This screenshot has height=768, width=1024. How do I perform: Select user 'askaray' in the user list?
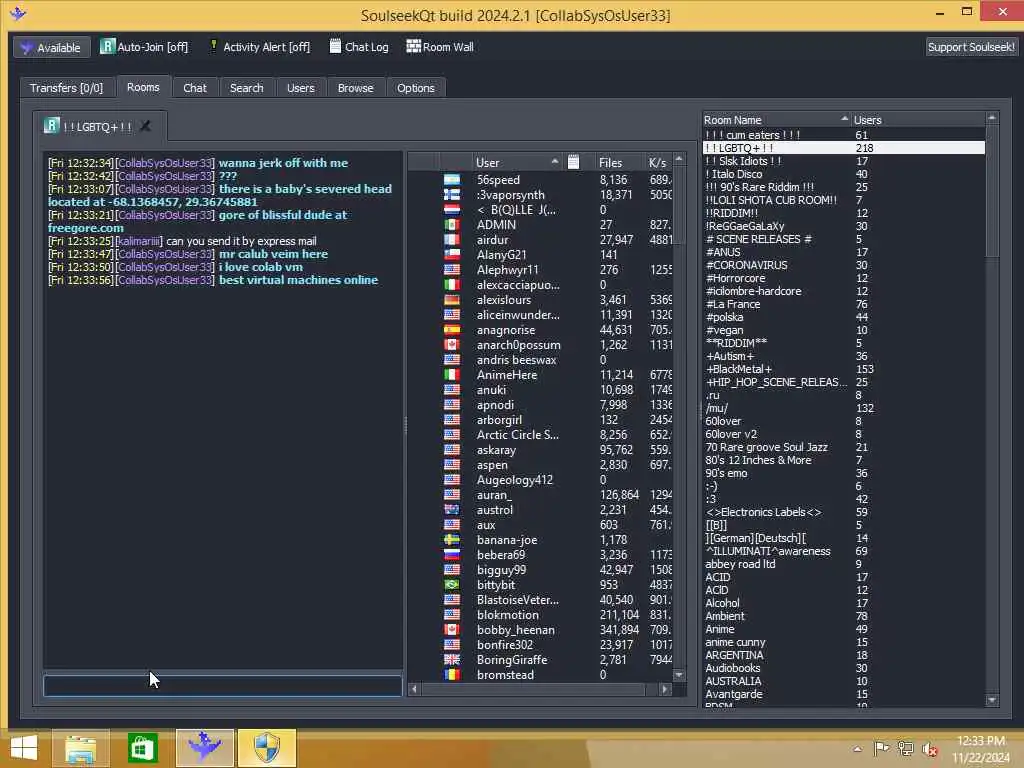[x=541, y=450]
